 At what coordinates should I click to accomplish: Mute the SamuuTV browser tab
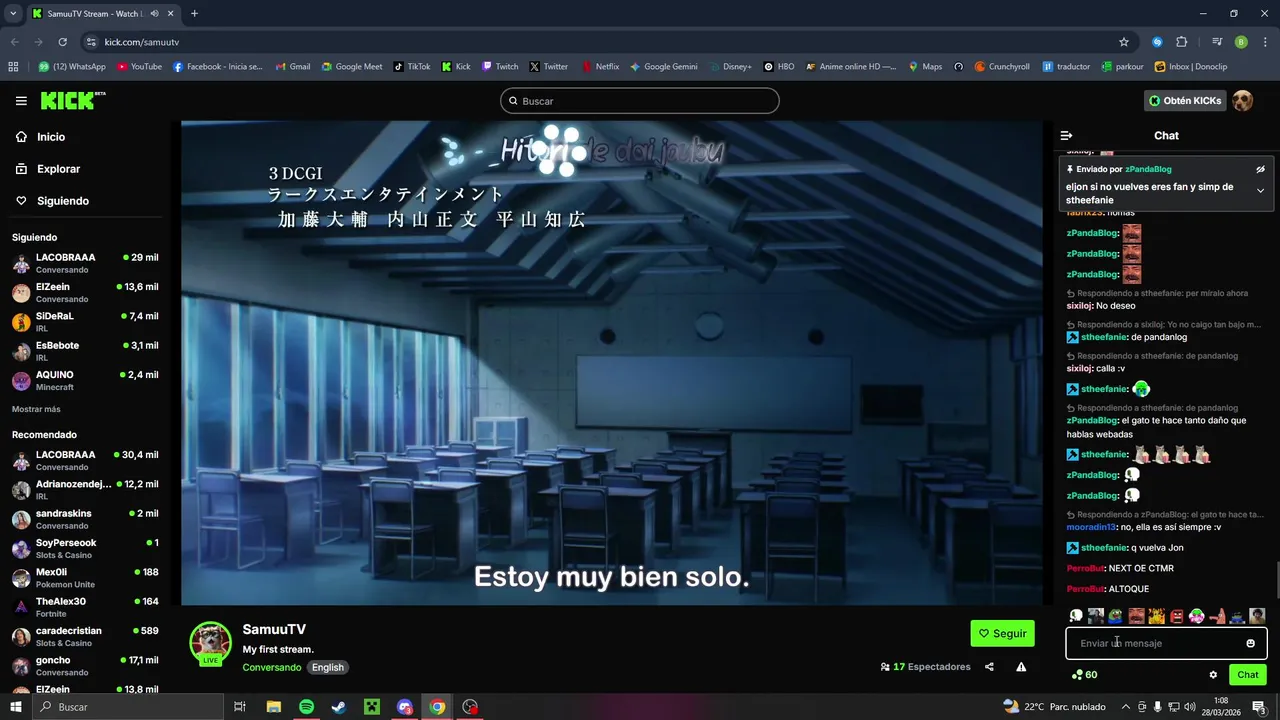point(155,14)
